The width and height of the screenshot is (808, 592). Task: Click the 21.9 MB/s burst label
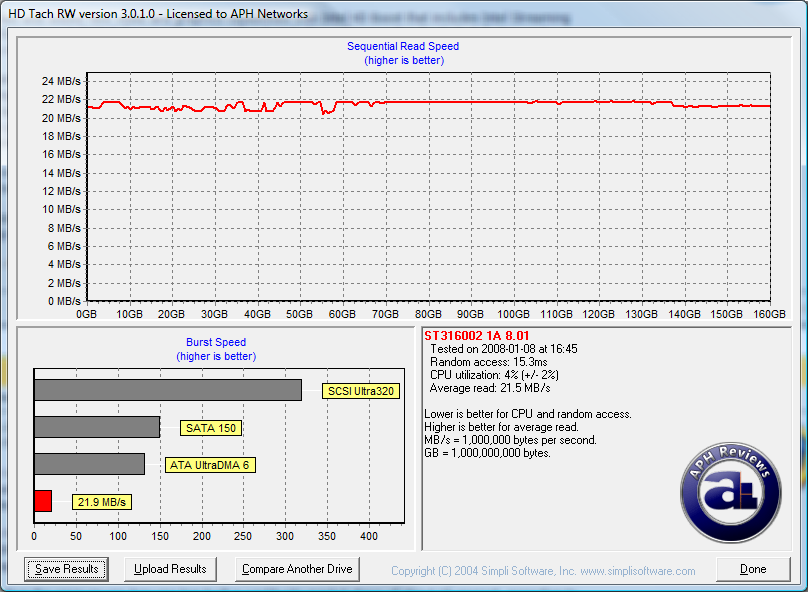(102, 502)
